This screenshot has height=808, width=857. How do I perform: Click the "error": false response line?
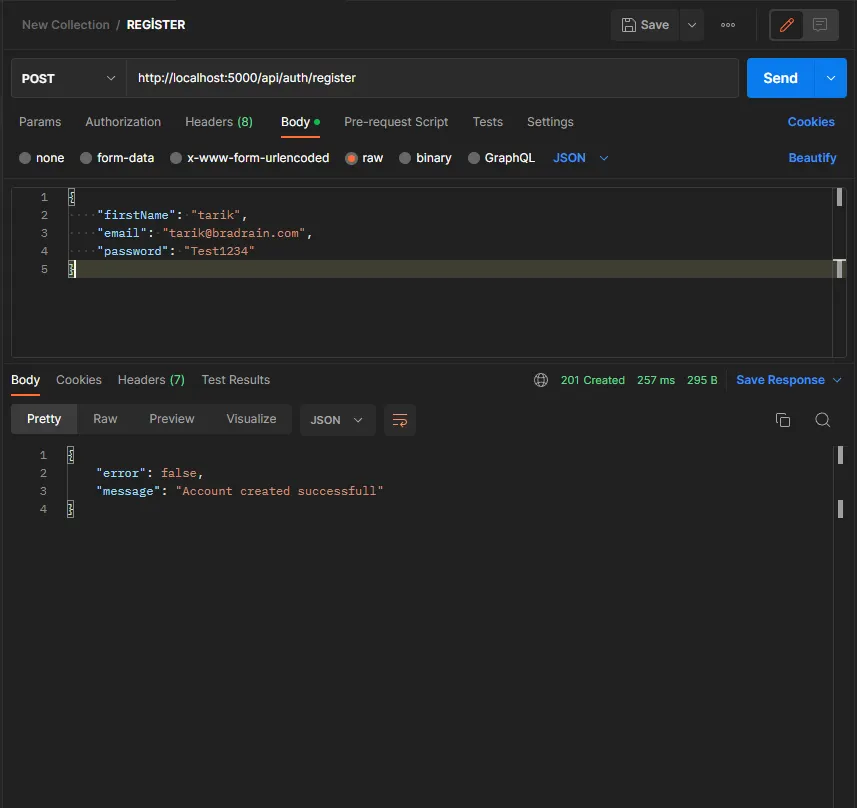coord(150,473)
